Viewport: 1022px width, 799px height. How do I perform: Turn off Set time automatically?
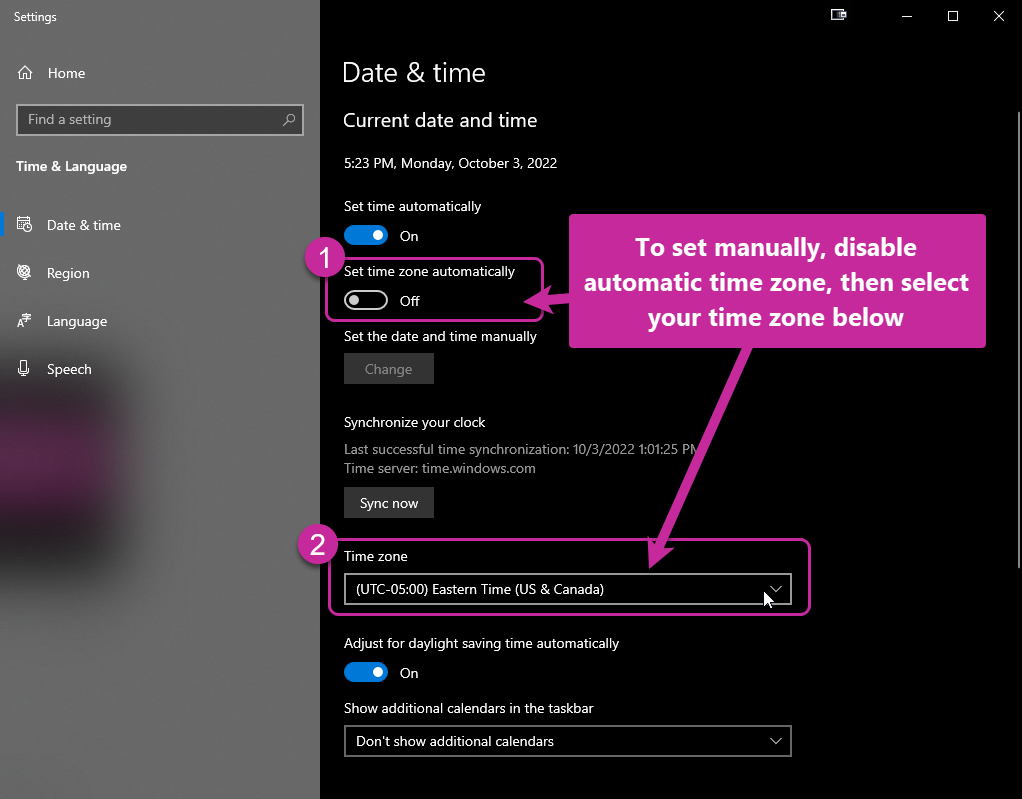pyautogui.click(x=366, y=235)
